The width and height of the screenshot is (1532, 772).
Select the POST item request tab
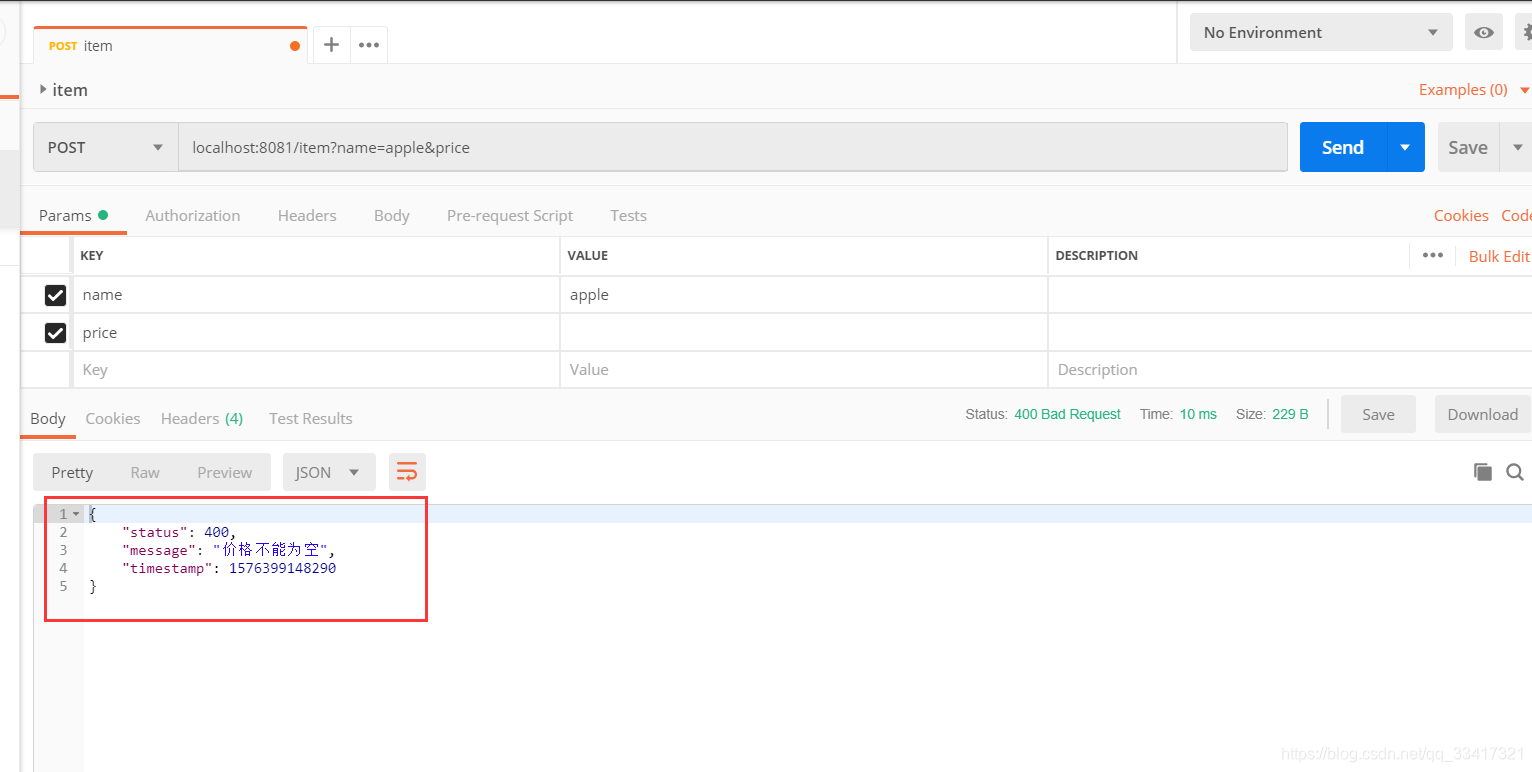pyautogui.click(x=170, y=46)
